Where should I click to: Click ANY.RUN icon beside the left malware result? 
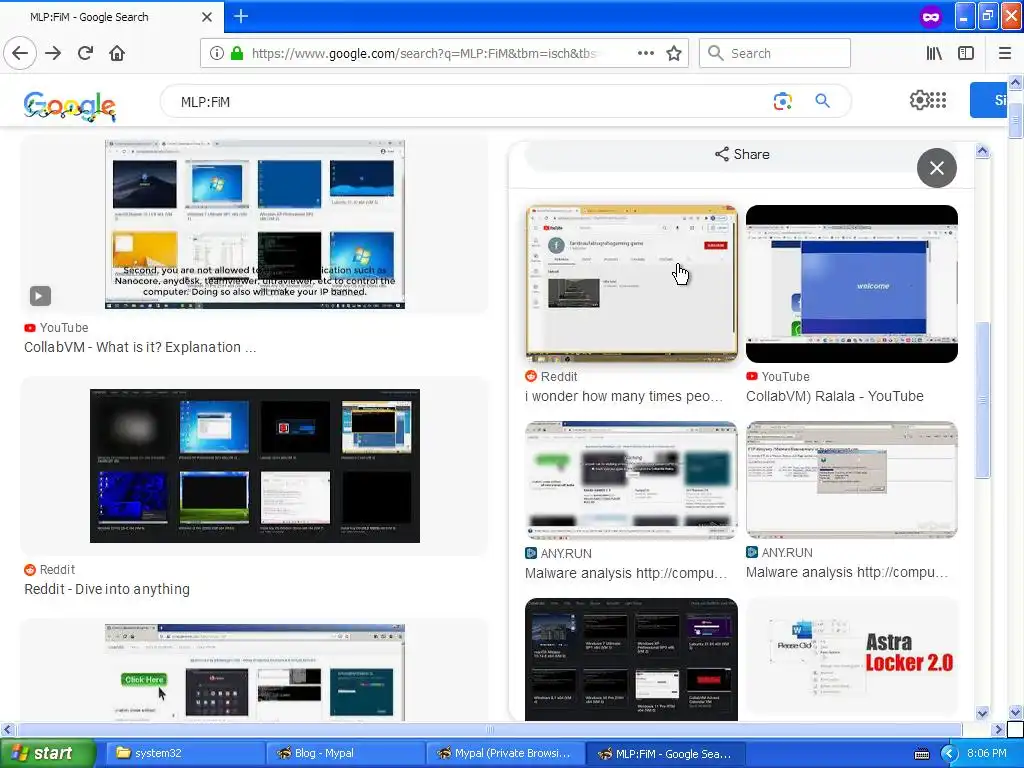(x=531, y=553)
